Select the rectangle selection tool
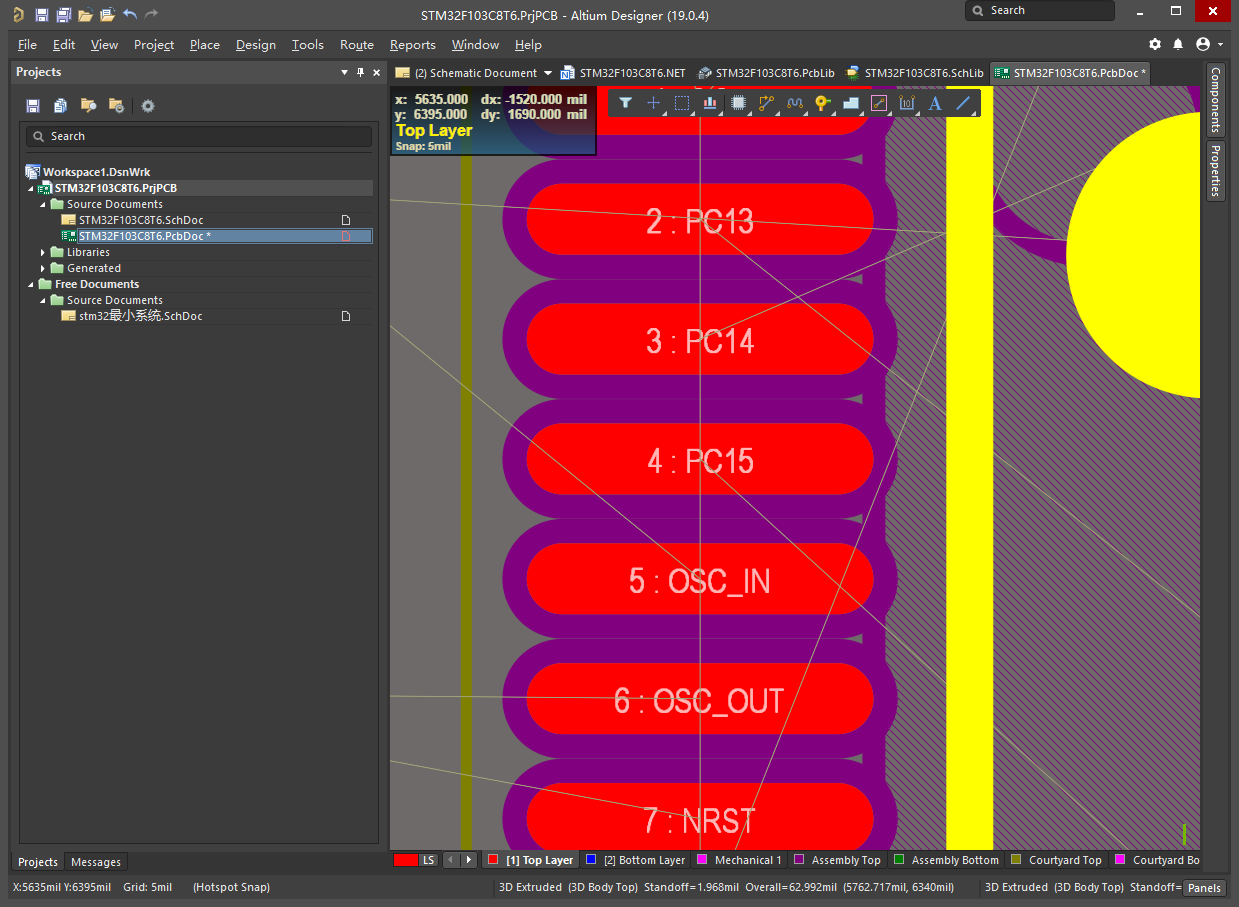This screenshot has width=1239, height=907. 682,103
